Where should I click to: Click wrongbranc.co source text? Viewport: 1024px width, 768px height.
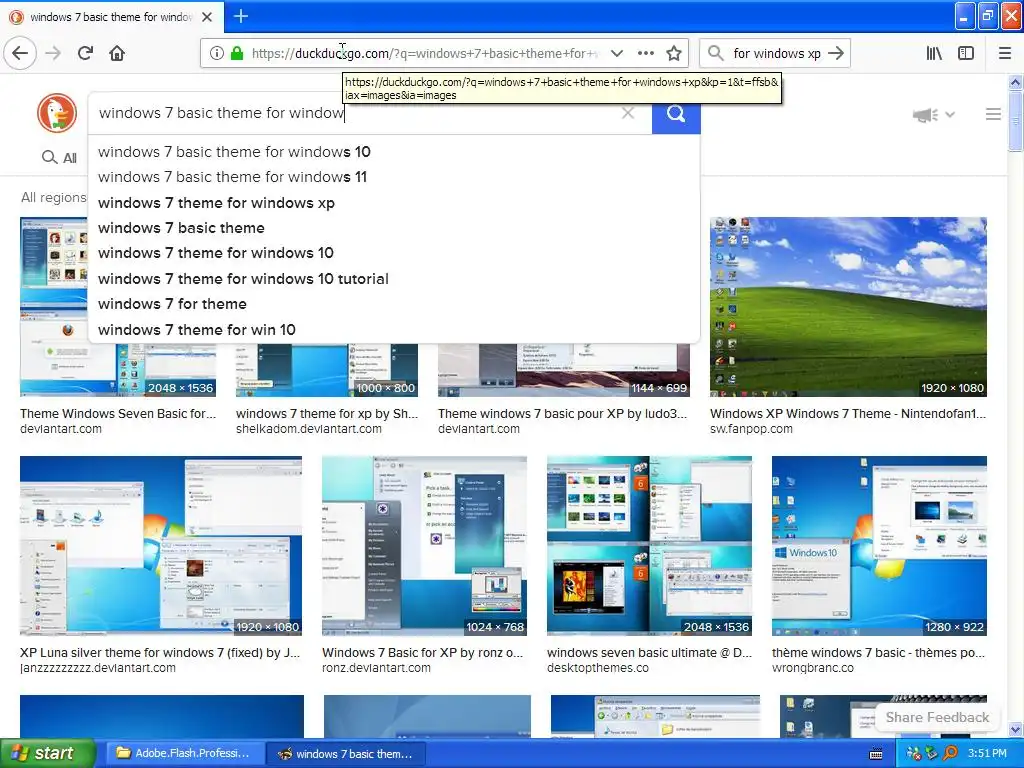pos(812,668)
